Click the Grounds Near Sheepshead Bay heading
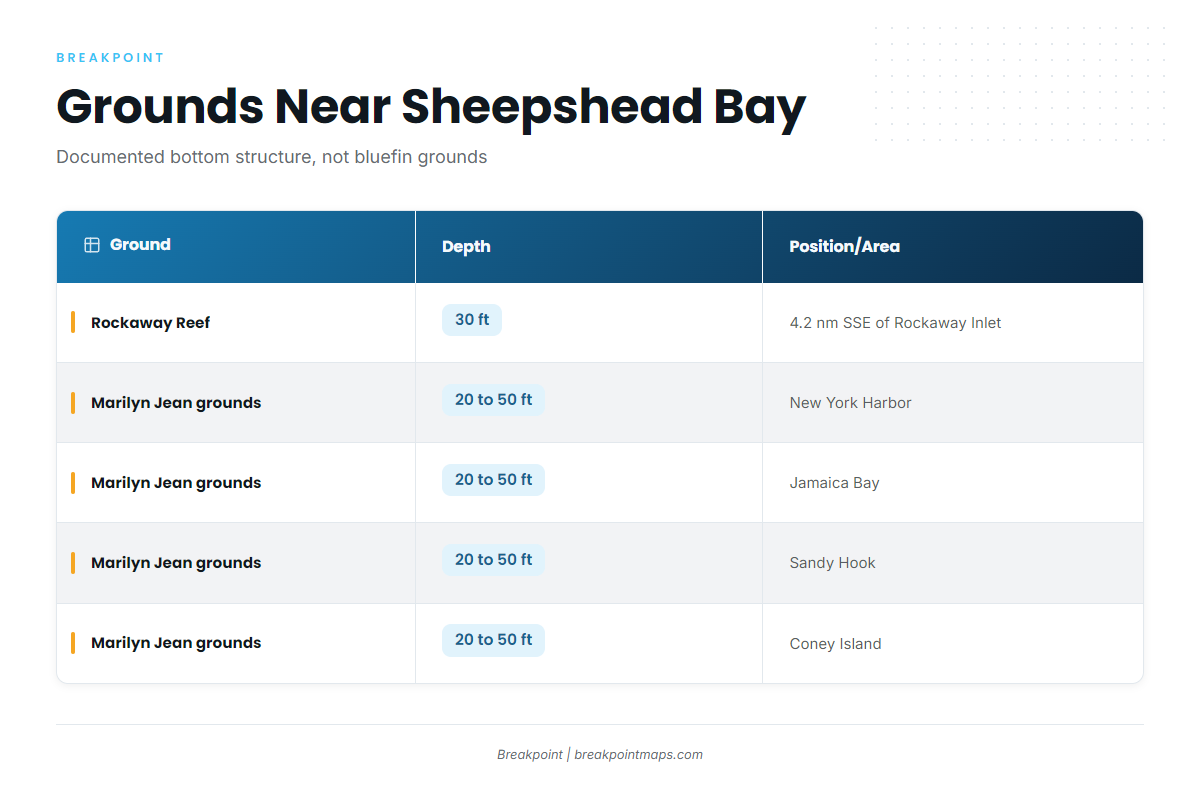Screen dimensions: 1200x789 (431, 106)
